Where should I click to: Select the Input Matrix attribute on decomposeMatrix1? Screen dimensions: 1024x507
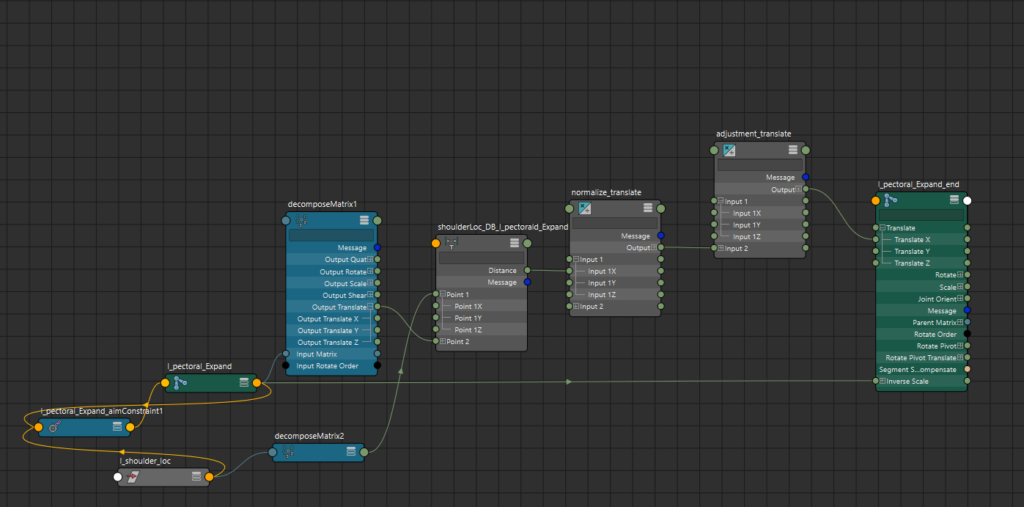[316, 354]
